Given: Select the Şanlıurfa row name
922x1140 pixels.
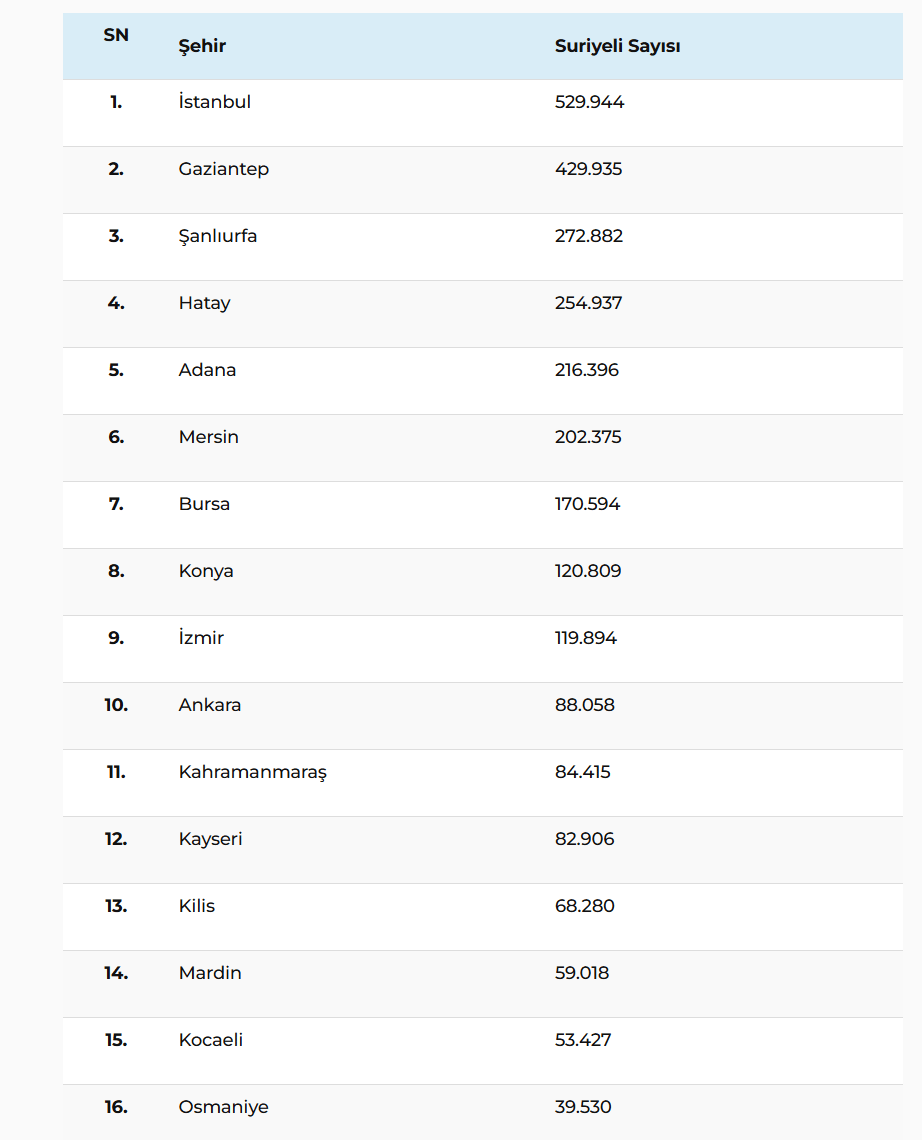Looking at the screenshot, I should (x=217, y=236).
